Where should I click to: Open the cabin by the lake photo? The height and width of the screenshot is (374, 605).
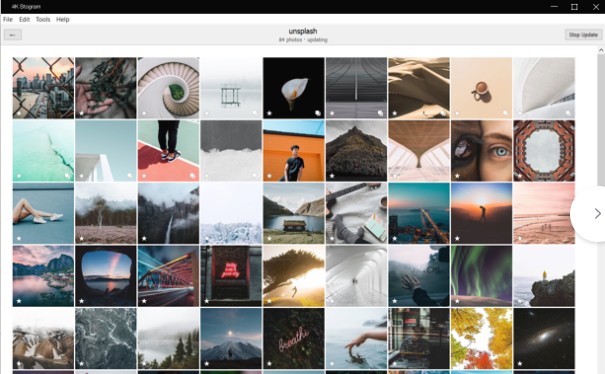click(294, 213)
